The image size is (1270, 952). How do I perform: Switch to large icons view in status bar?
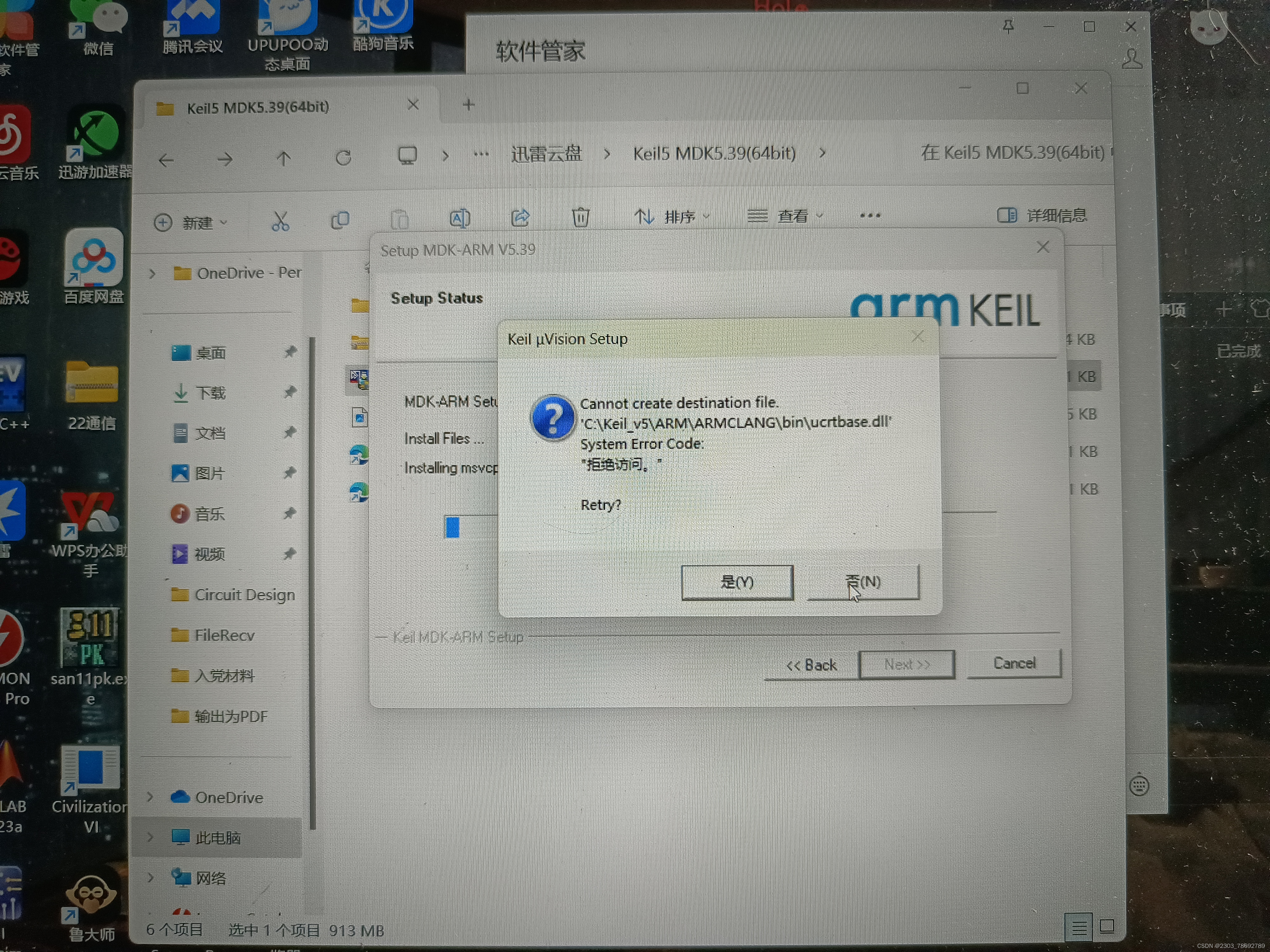point(1106,926)
